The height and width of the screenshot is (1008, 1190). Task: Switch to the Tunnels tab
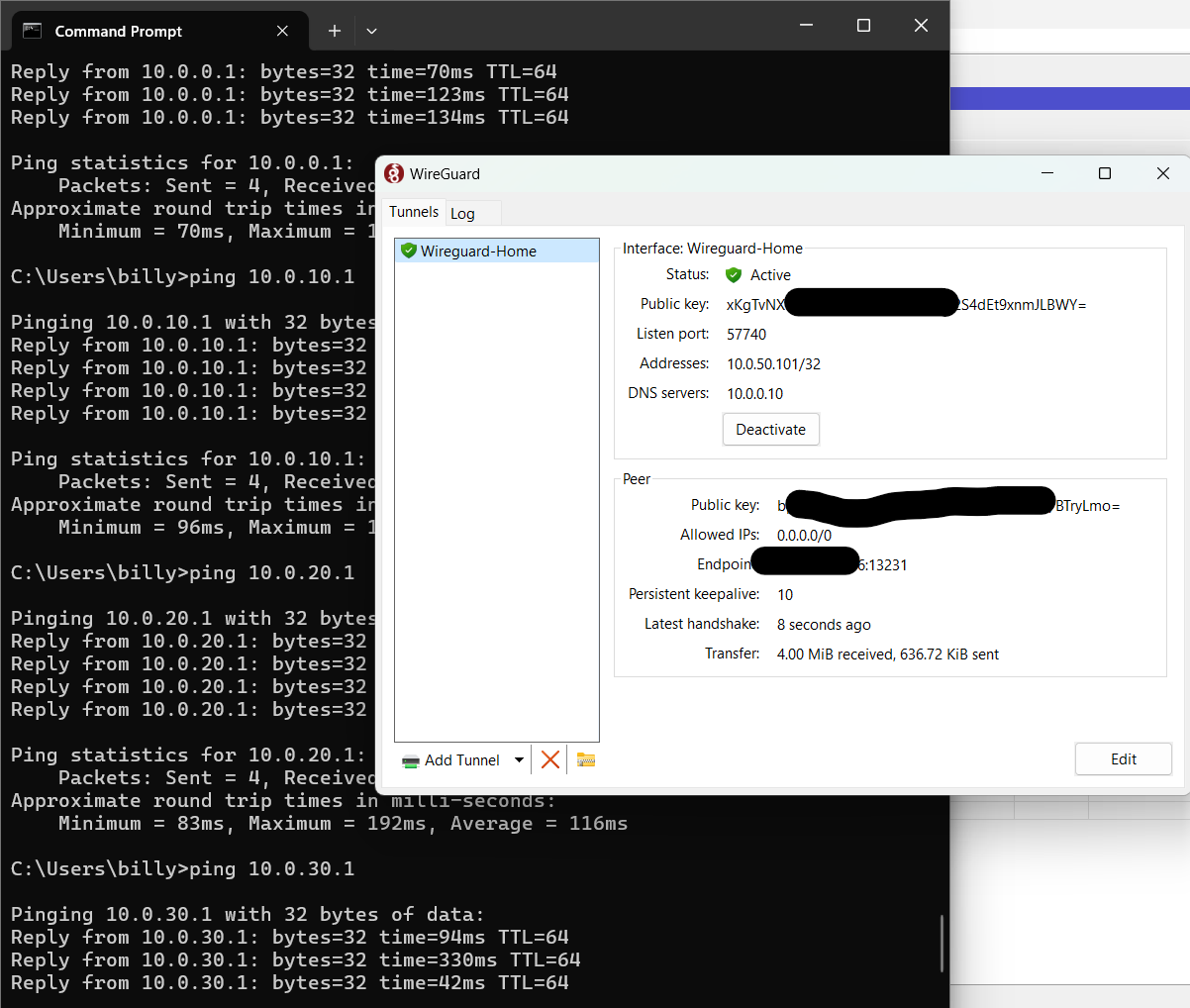413,211
